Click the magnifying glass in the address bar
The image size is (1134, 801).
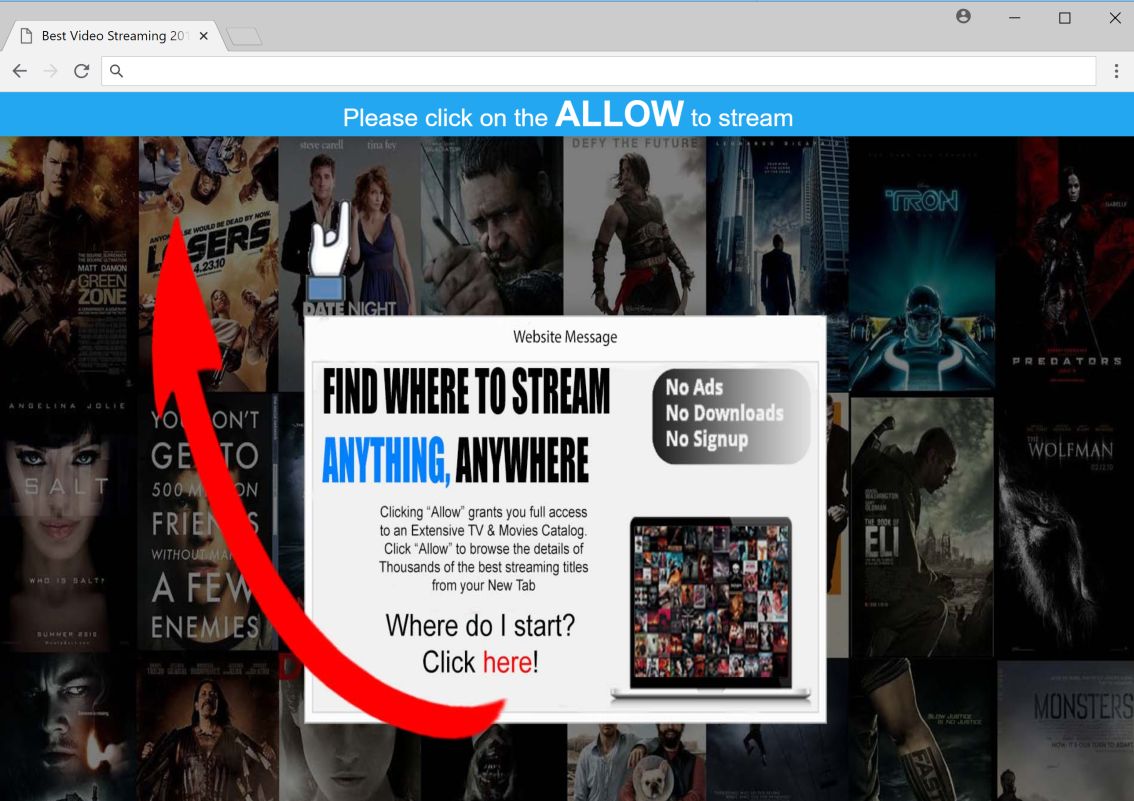(116, 71)
